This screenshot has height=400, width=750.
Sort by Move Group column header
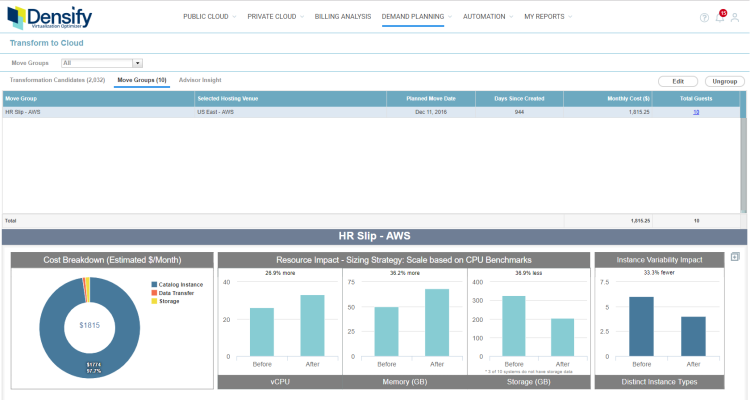[x=99, y=99]
